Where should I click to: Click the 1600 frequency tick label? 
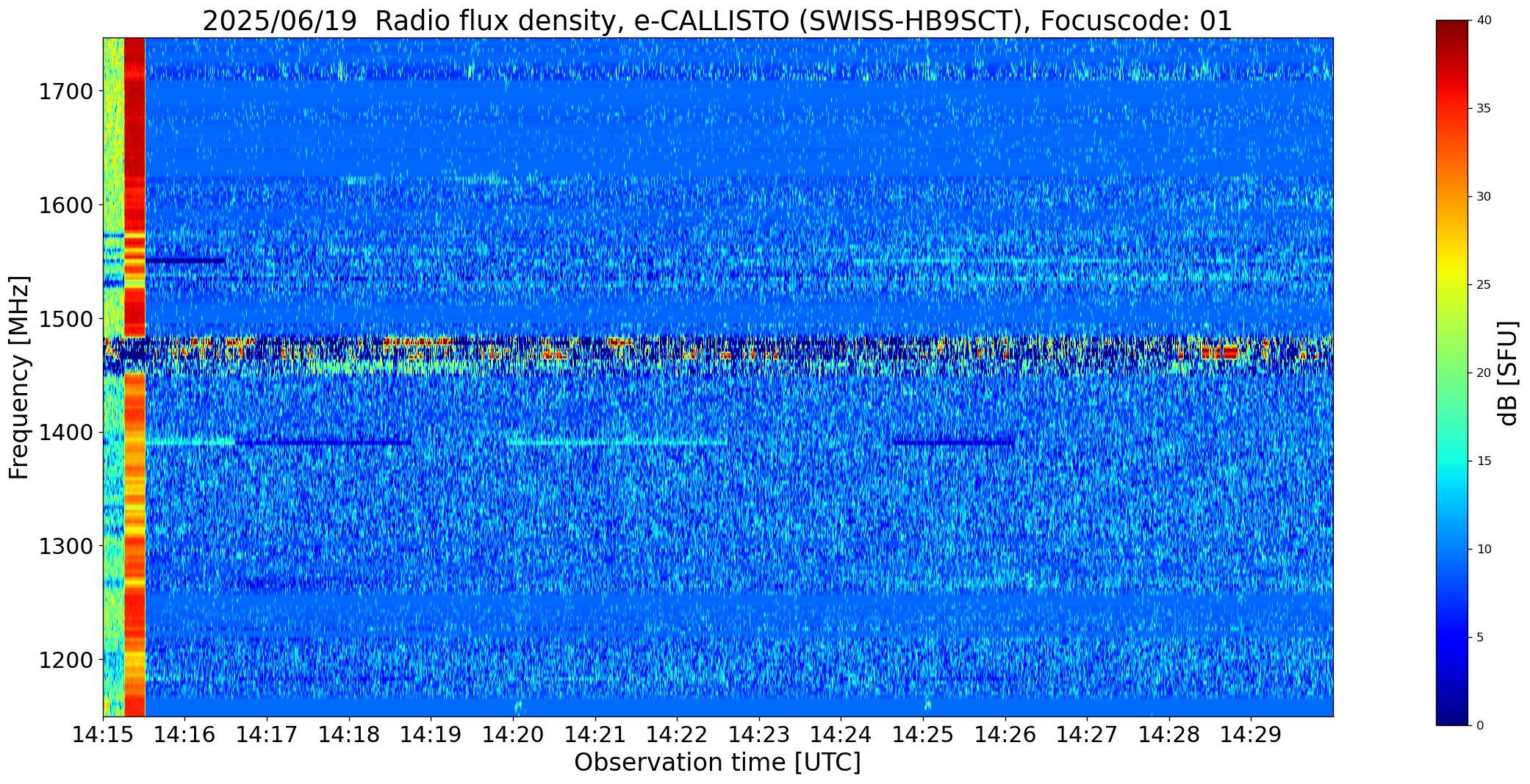[65, 205]
